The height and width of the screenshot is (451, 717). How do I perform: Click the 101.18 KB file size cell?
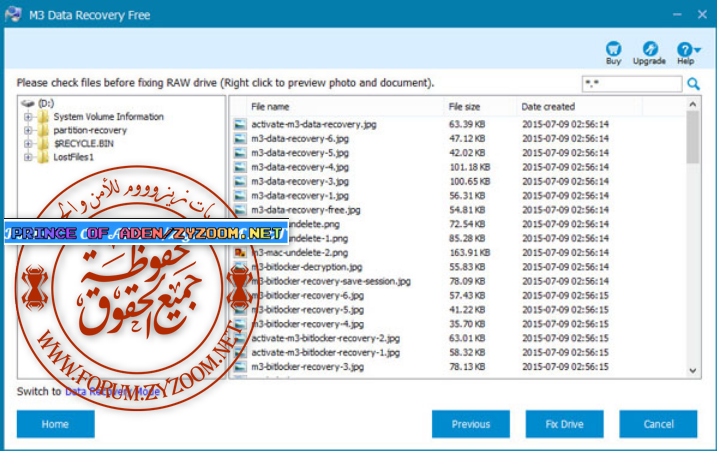pos(470,167)
